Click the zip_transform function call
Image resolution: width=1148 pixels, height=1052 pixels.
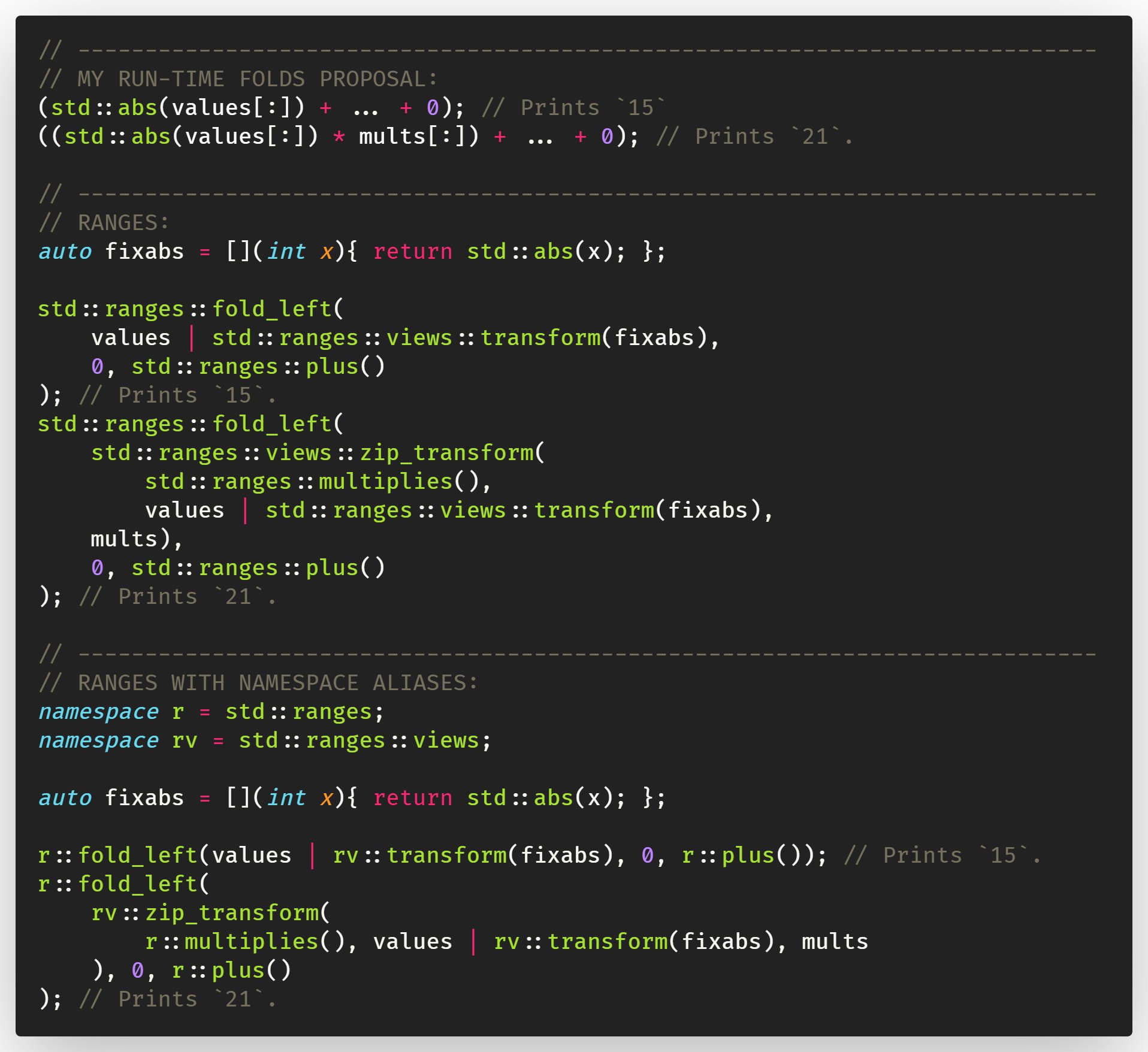318,452
